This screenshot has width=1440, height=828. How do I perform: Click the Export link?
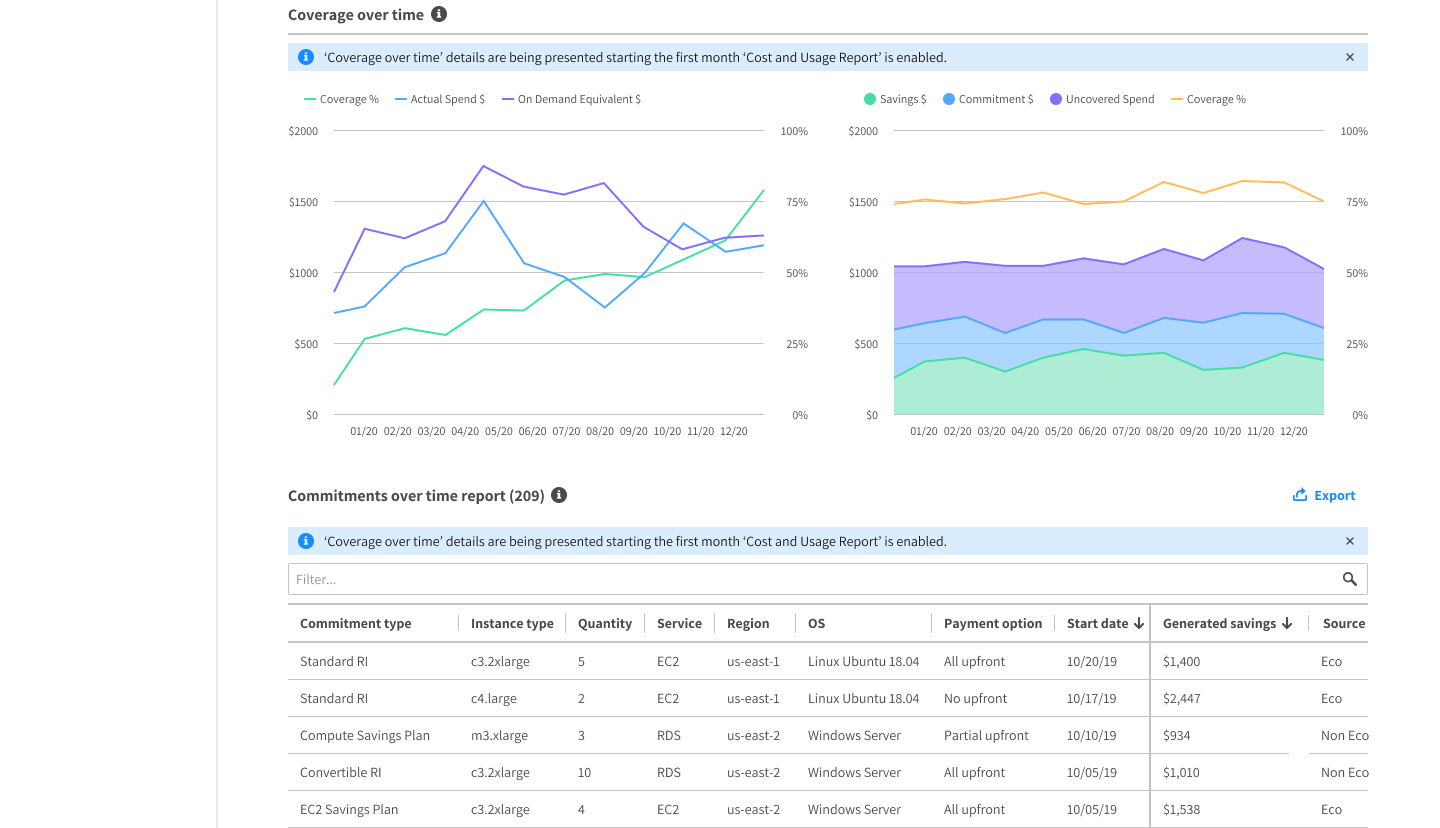1334,495
